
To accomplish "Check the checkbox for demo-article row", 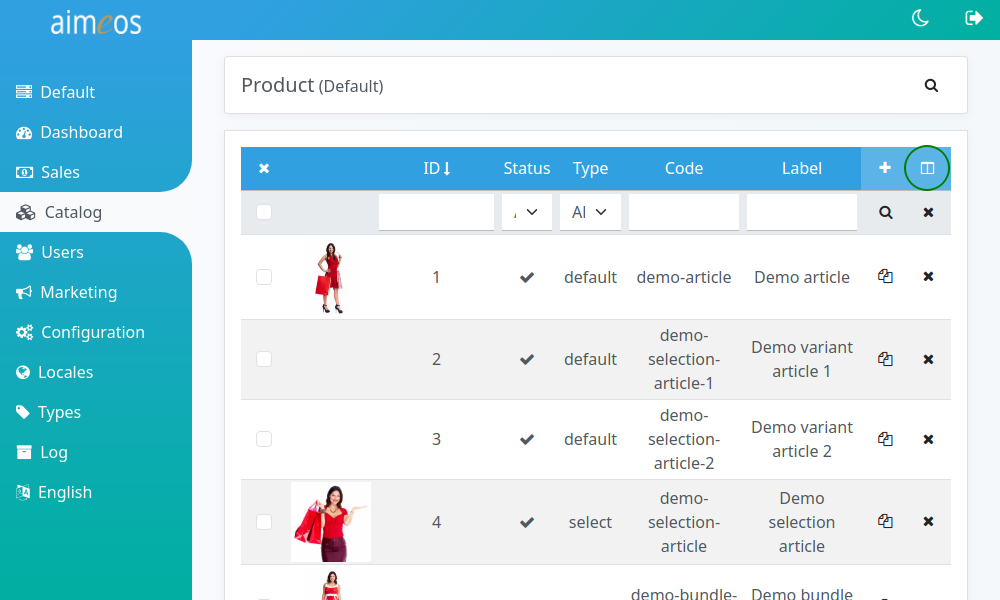I will pyautogui.click(x=264, y=277).
